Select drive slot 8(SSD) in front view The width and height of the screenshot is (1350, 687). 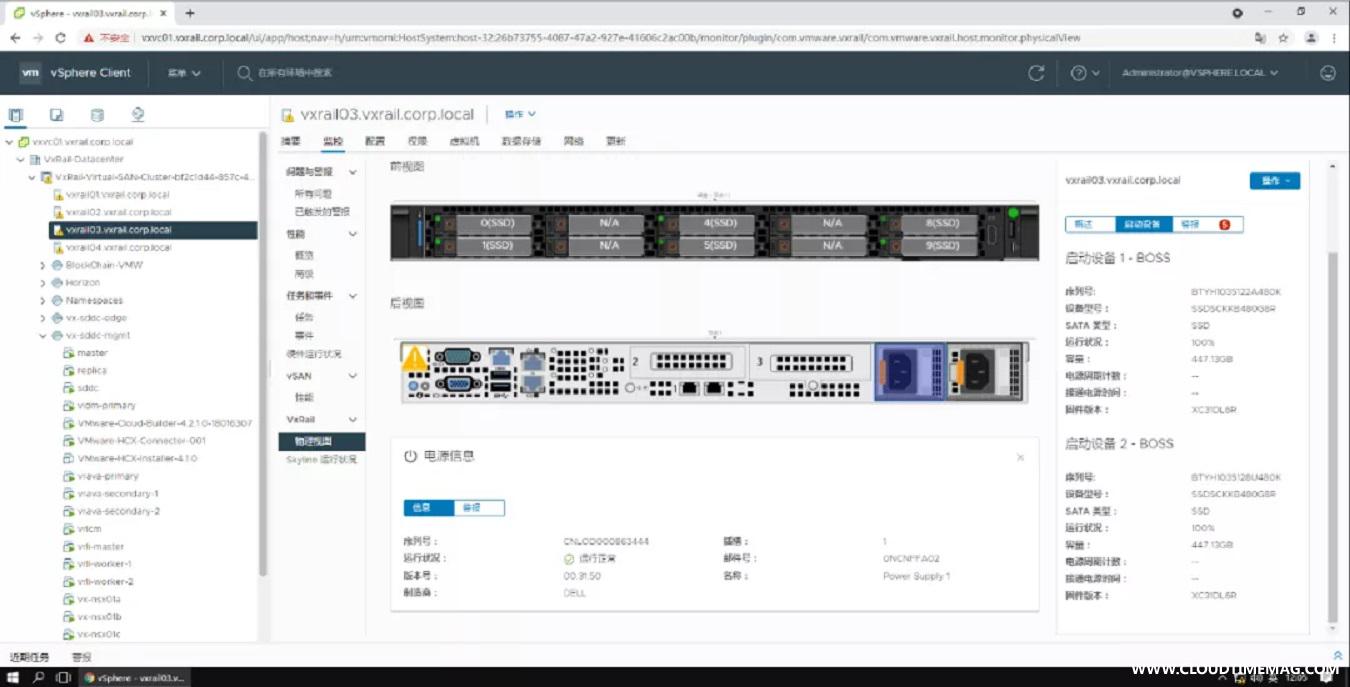point(942,223)
